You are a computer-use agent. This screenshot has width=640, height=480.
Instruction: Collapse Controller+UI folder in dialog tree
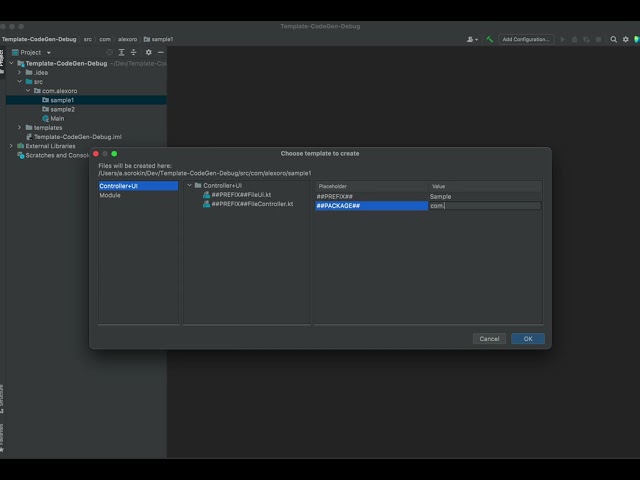(189, 185)
